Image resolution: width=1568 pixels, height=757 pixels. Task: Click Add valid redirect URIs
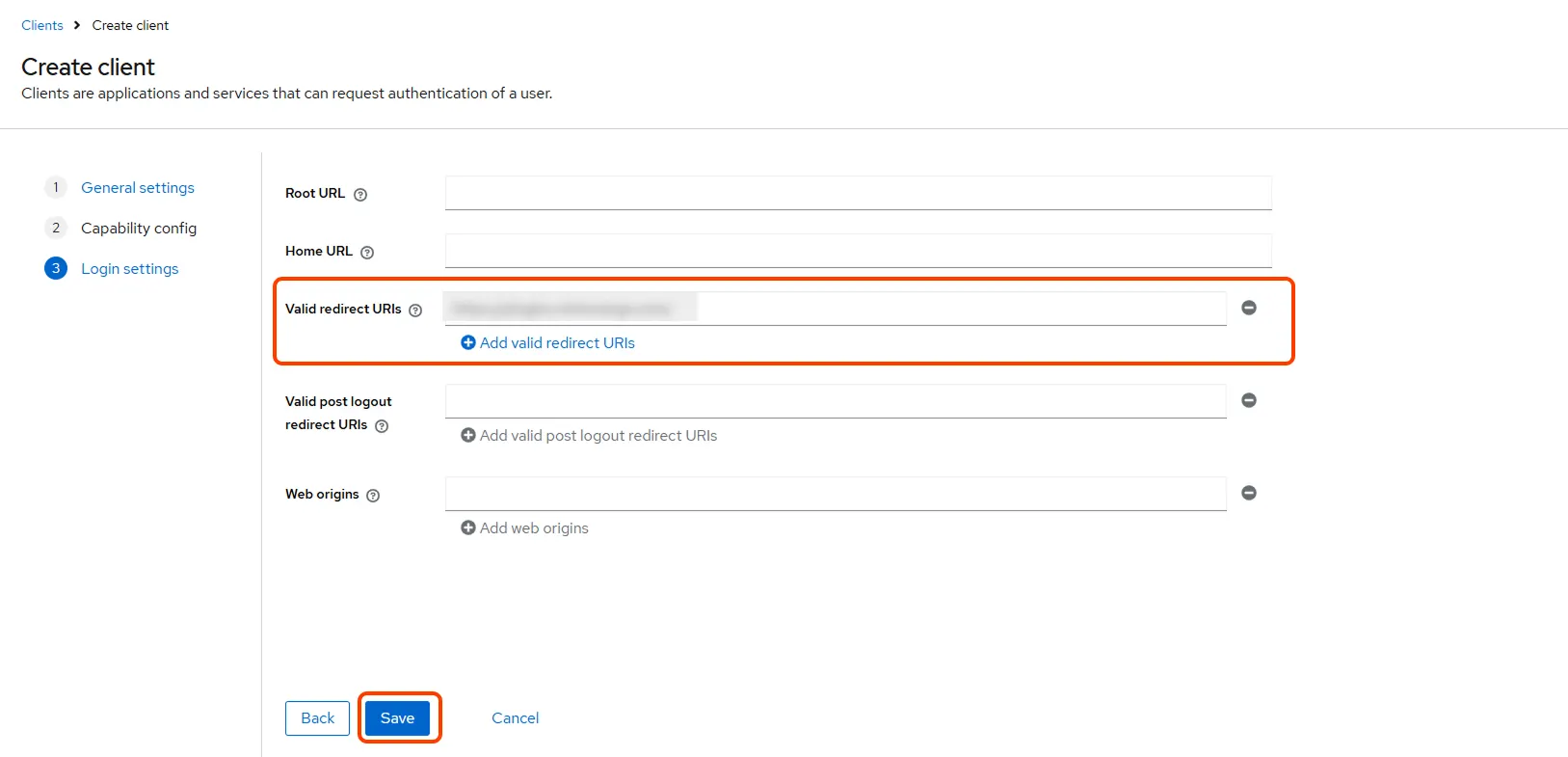547,342
